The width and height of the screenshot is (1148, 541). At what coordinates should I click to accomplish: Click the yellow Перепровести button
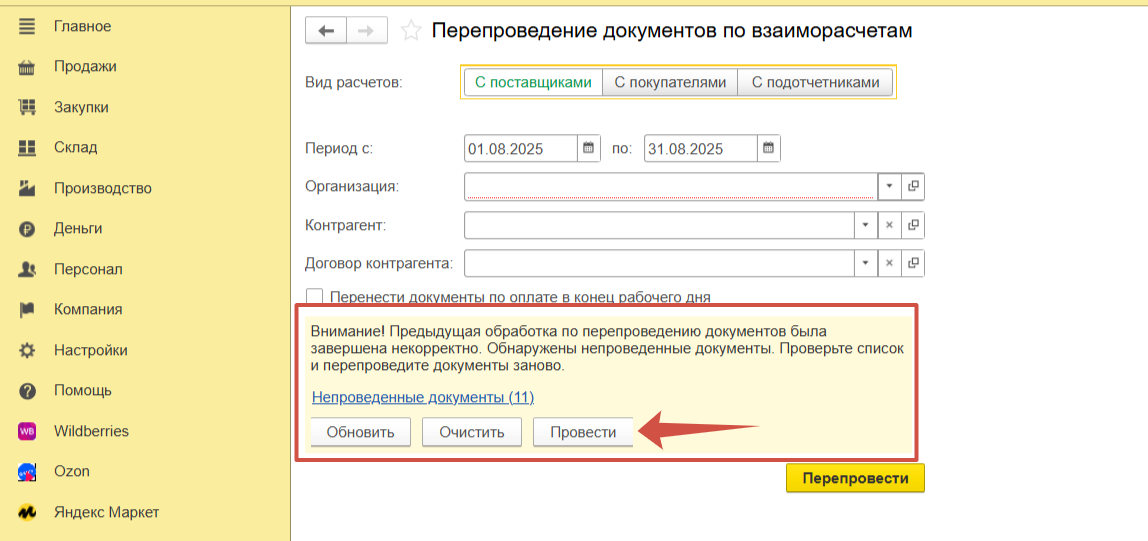coord(855,478)
